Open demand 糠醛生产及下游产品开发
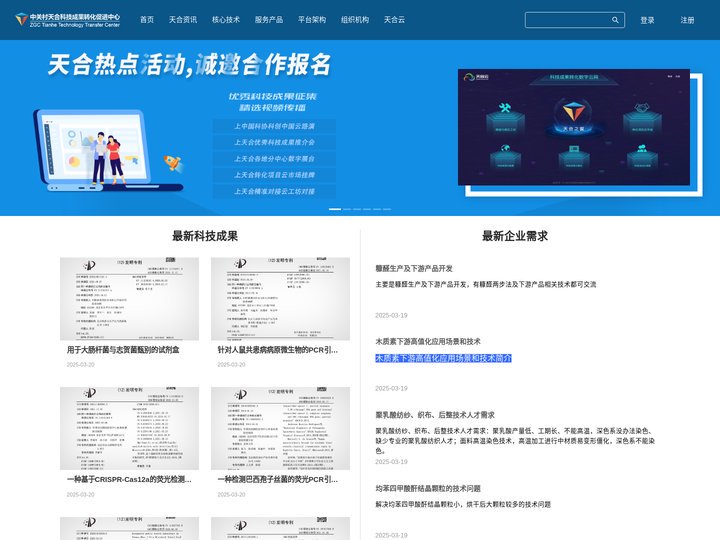This screenshot has height=540, width=720. coord(414,268)
